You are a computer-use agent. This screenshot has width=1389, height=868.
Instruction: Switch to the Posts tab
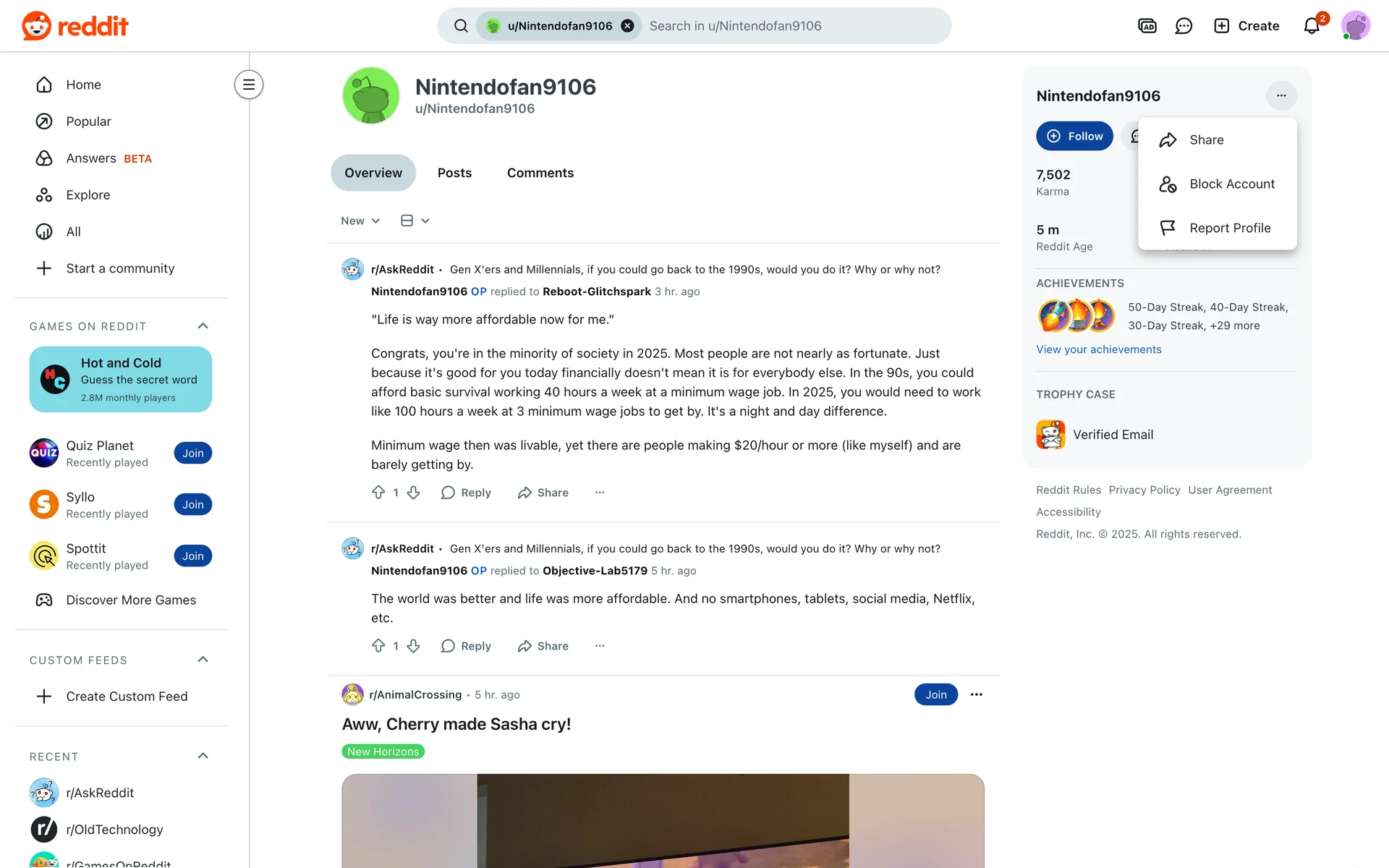tap(454, 173)
